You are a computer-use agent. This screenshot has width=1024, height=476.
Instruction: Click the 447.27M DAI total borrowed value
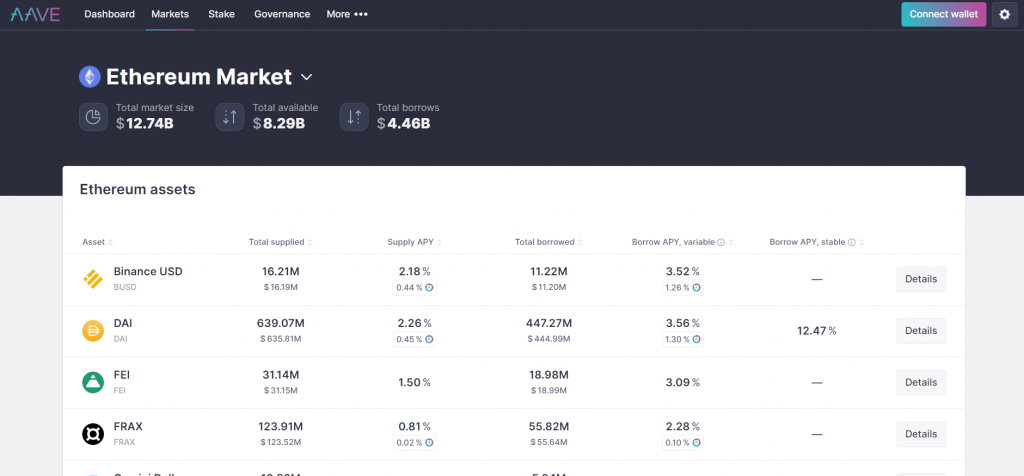549,323
